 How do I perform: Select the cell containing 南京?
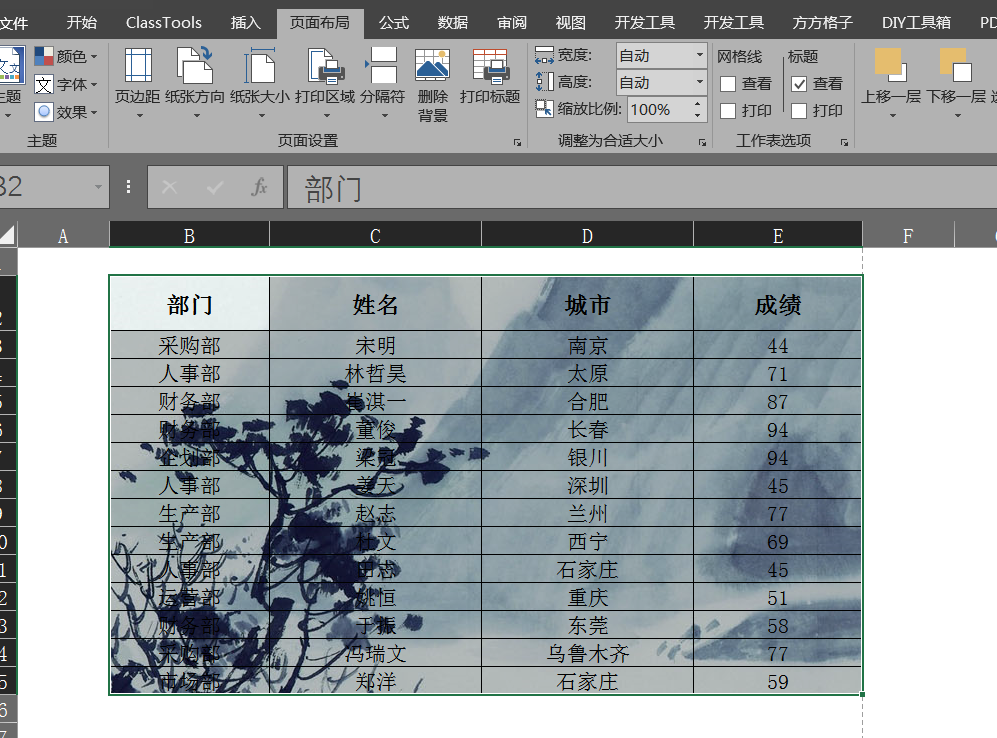pyautogui.click(x=587, y=345)
